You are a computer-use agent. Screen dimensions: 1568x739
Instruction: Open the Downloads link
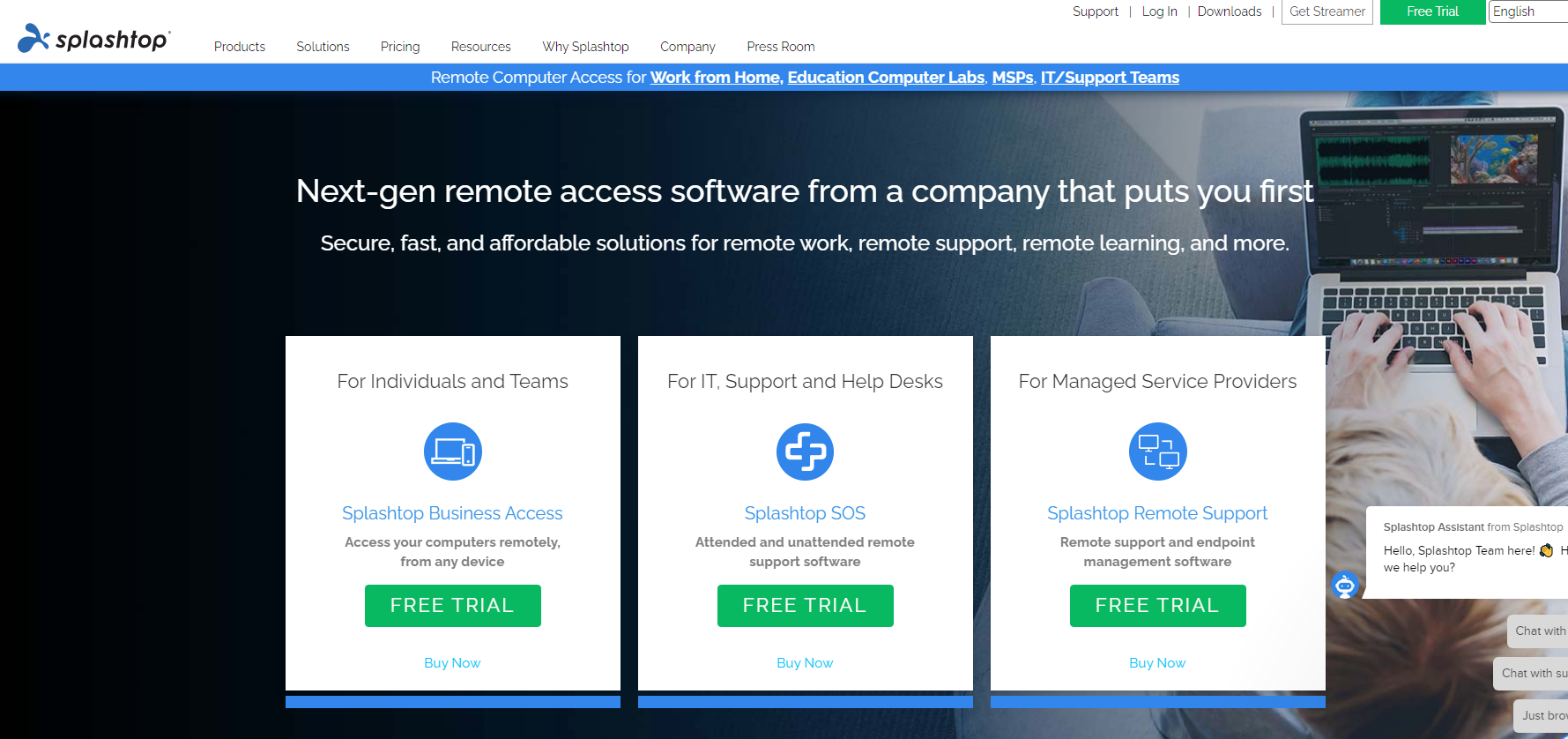(x=1230, y=11)
